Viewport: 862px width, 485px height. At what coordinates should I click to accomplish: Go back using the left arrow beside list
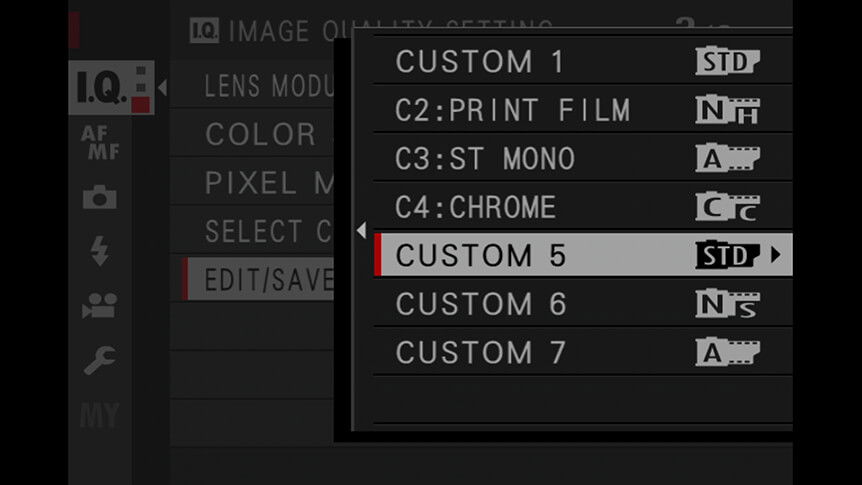click(361, 230)
